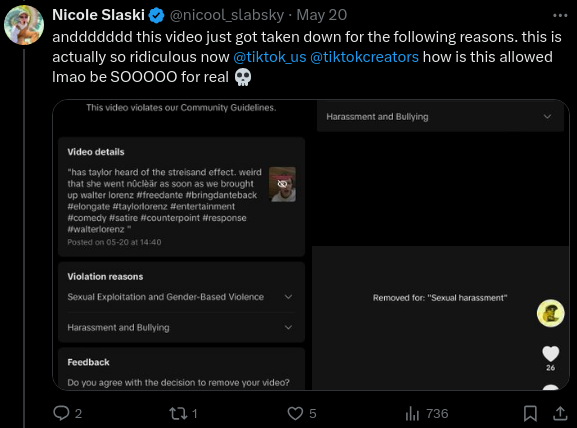Click the @nicool_slabsky handle
577x428 pixels.
[227, 15]
